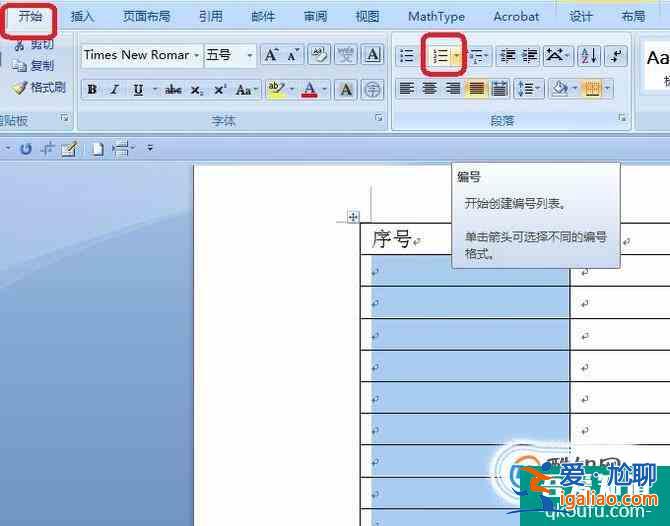Toggle show paragraph marks
Viewport: 670px width, 526px height.
pos(616,56)
